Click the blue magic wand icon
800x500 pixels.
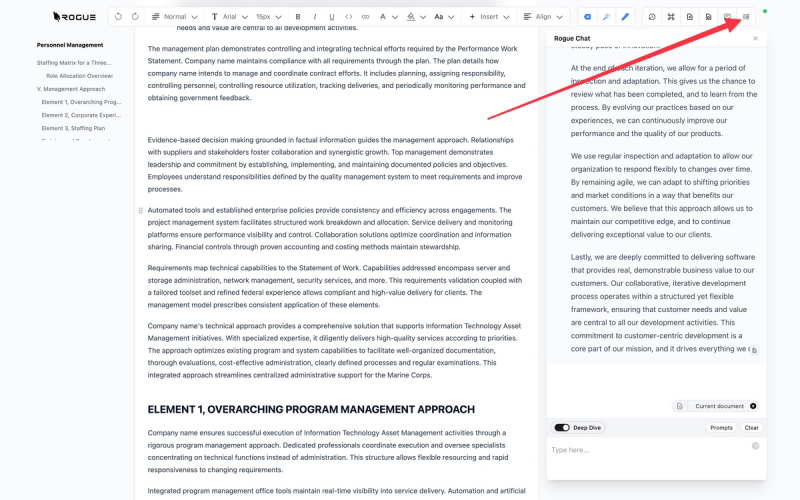click(606, 17)
